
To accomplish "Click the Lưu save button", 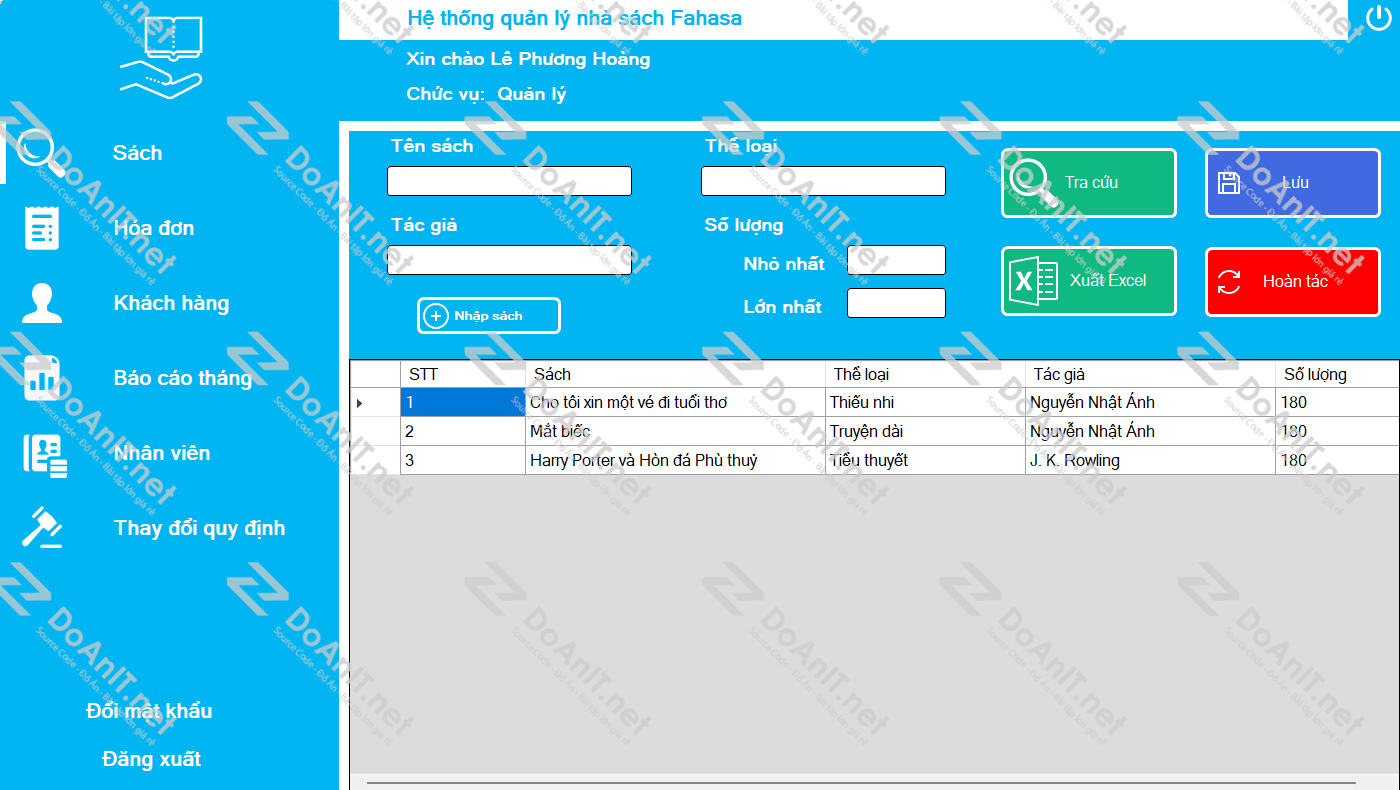I will tap(1293, 183).
